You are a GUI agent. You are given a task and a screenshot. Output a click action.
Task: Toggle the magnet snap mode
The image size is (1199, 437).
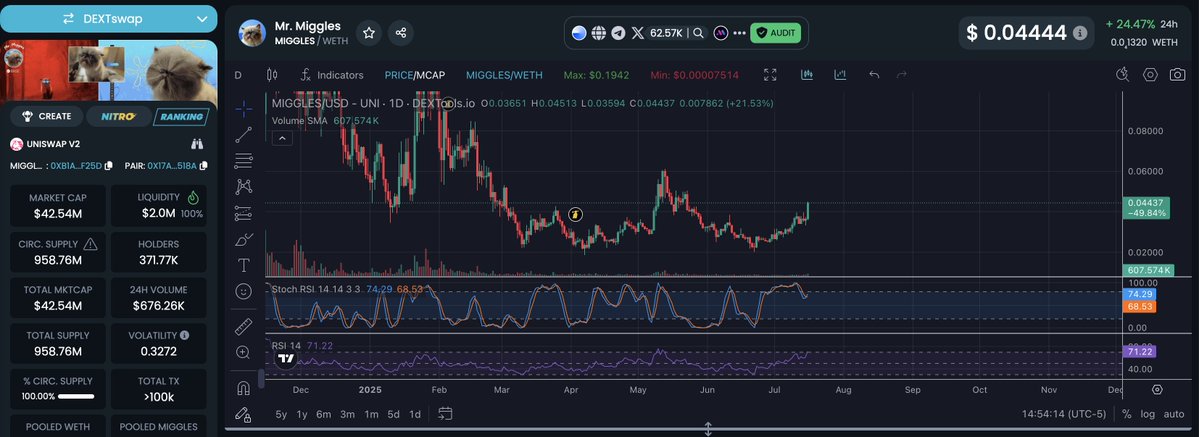[x=244, y=387]
